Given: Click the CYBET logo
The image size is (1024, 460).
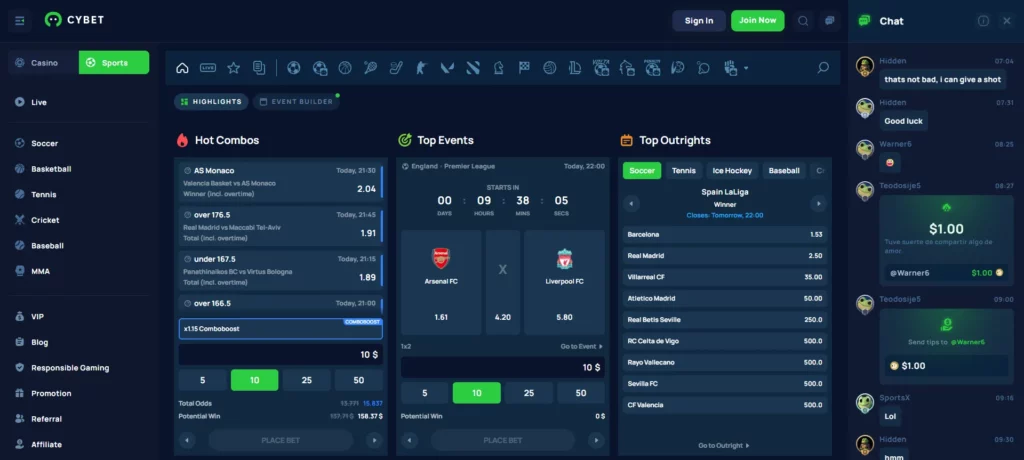Looking at the screenshot, I should (x=74, y=20).
